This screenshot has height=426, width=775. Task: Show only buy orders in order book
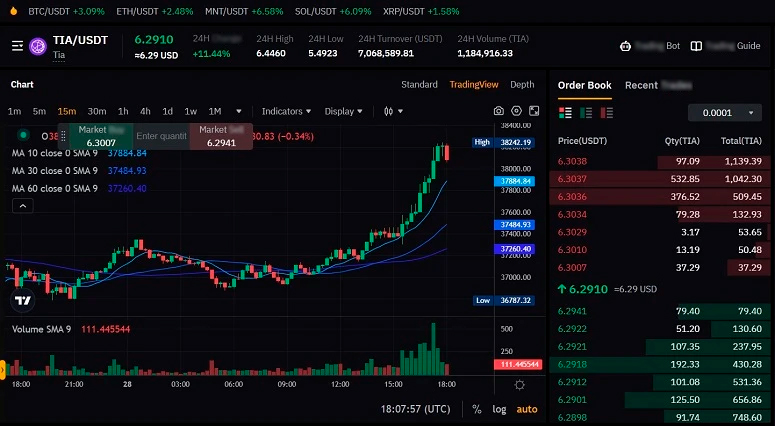coord(585,112)
